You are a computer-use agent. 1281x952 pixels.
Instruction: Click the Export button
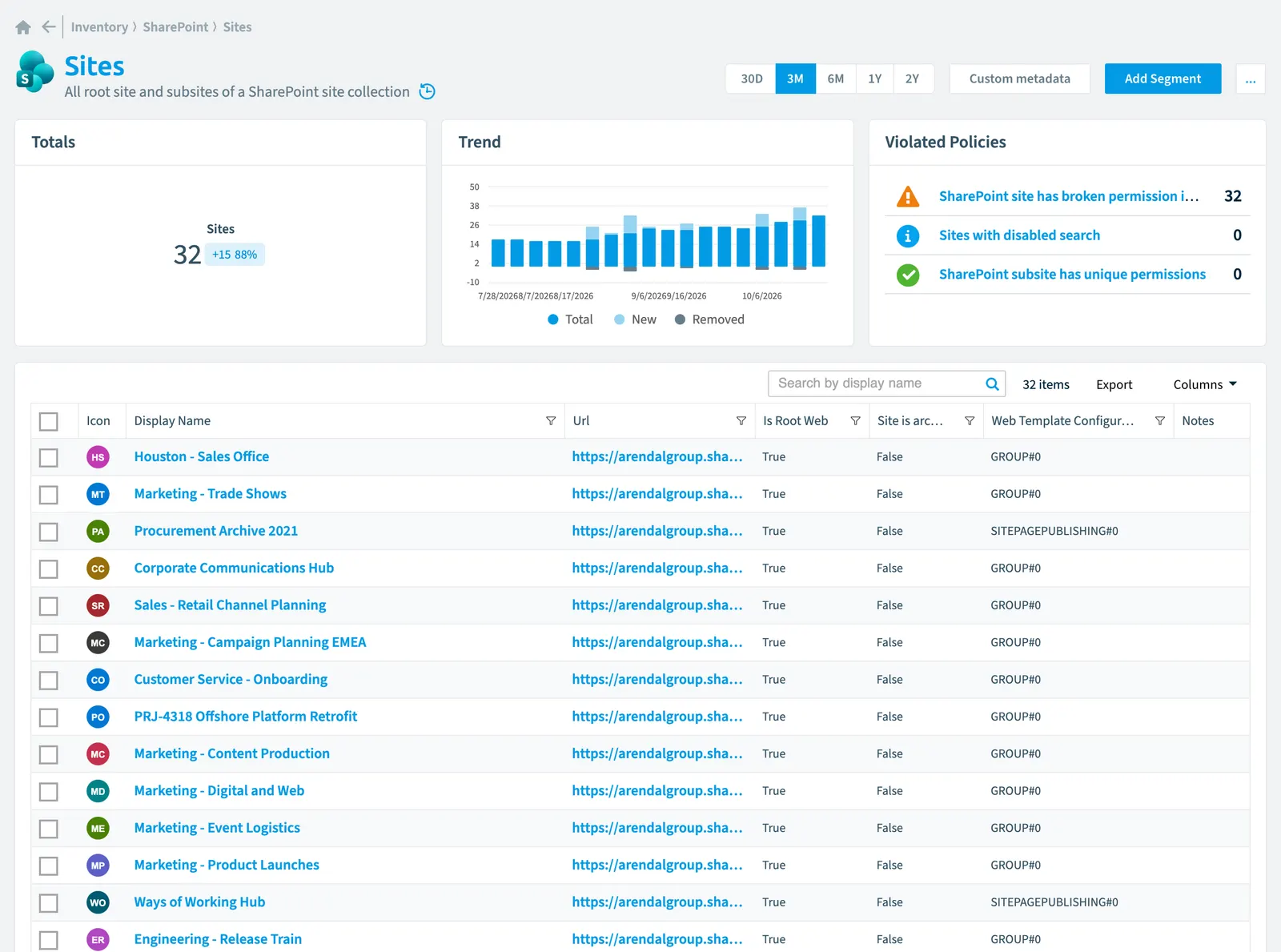1114,384
